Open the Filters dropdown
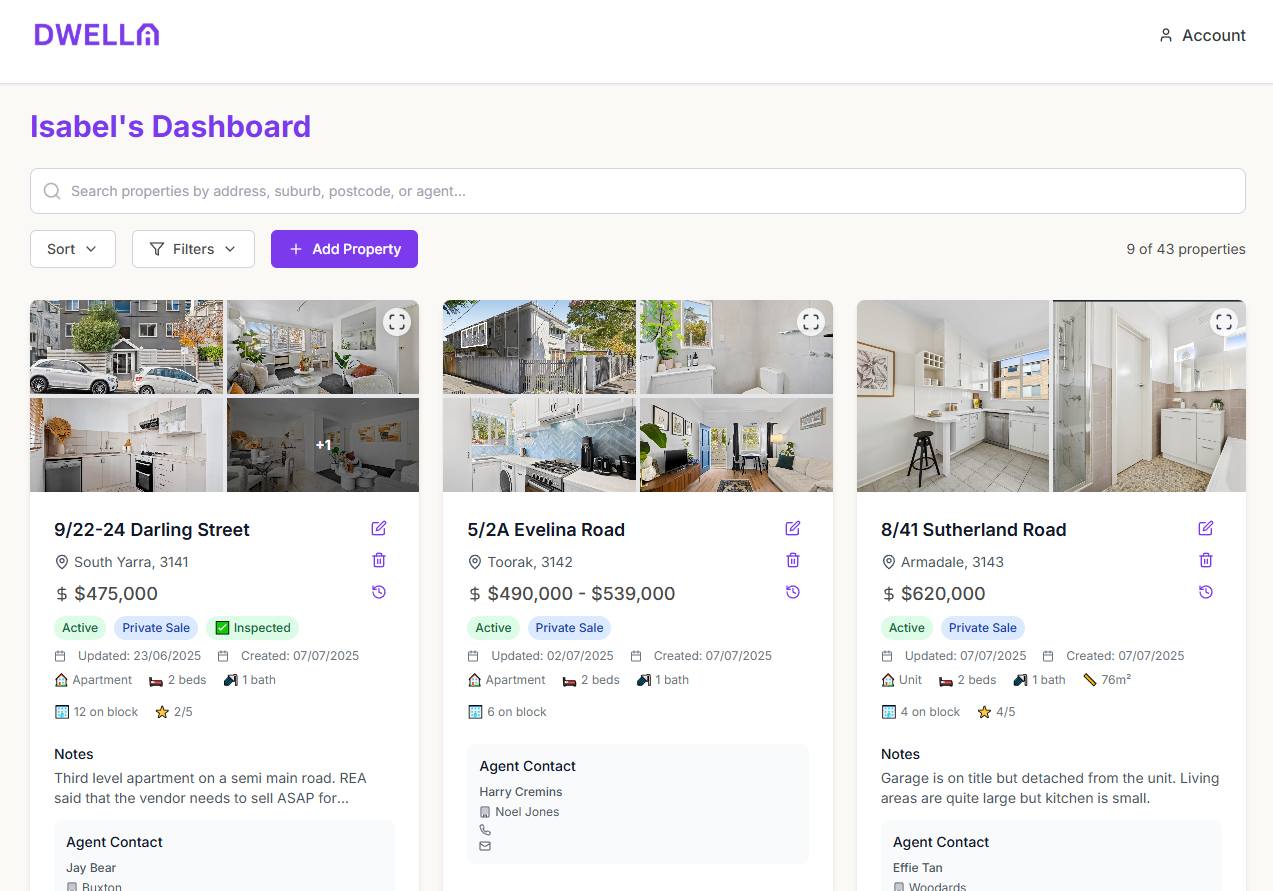This screenshot has height=891, width=1273. [193, 248]
